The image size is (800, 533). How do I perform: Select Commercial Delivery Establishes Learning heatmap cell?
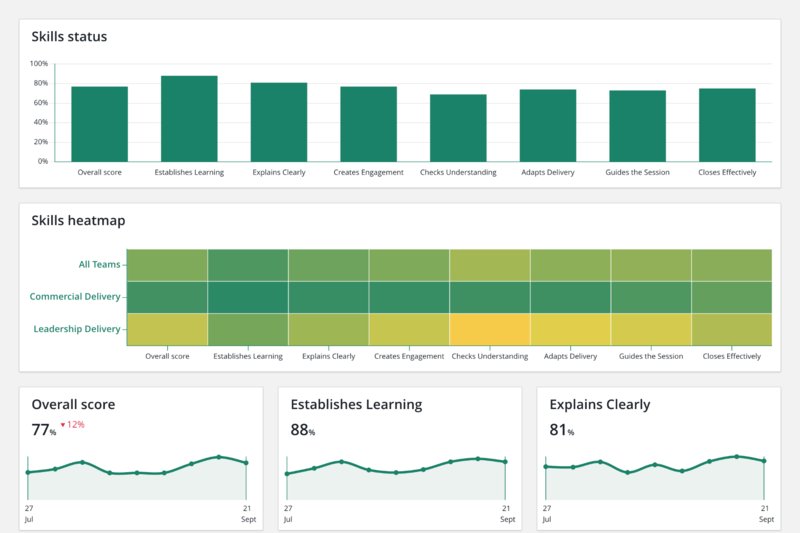(x=248, y=297)
